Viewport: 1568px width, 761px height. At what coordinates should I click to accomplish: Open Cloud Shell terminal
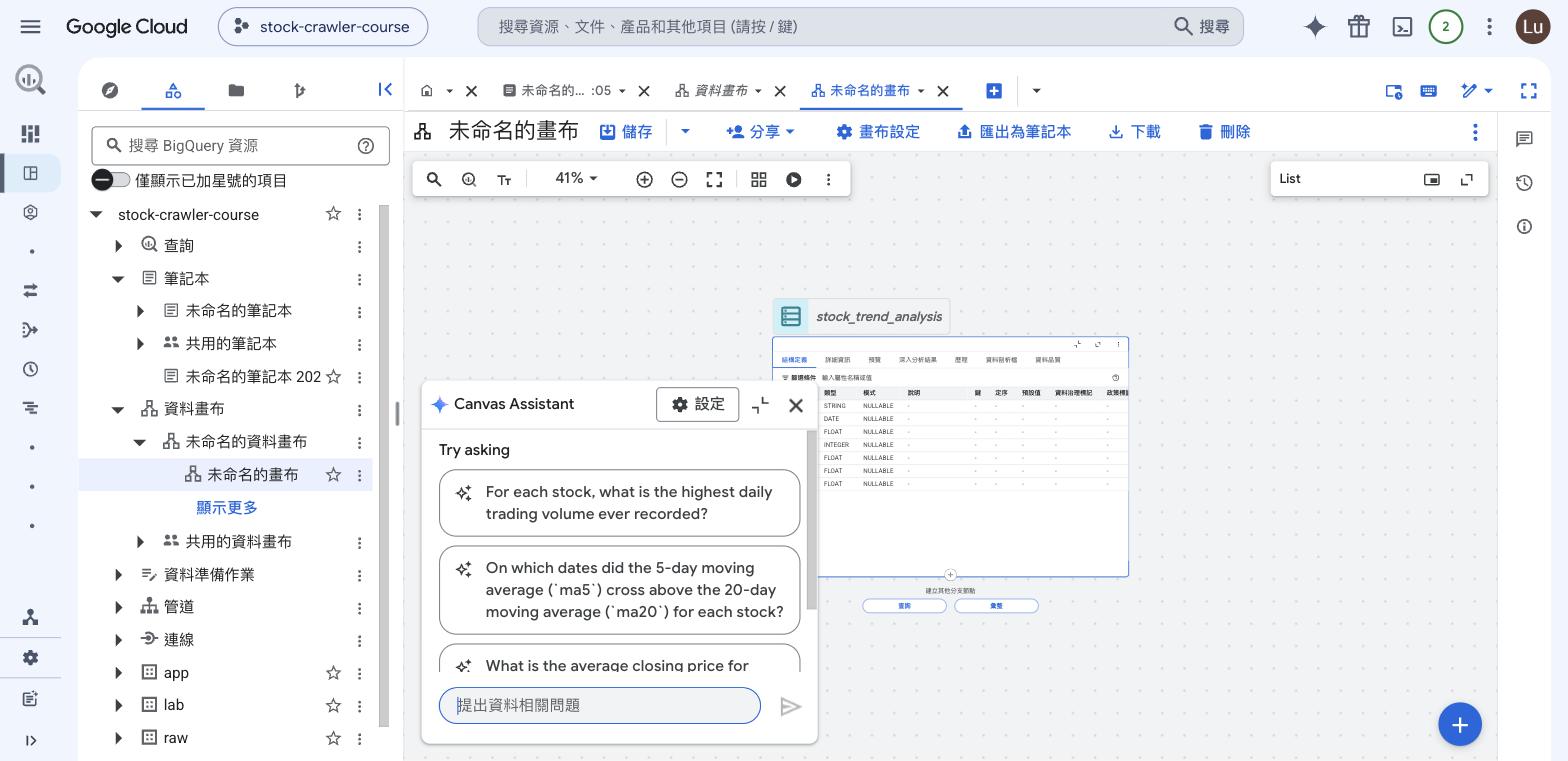pyautogui.click(x=1402, y=27)
